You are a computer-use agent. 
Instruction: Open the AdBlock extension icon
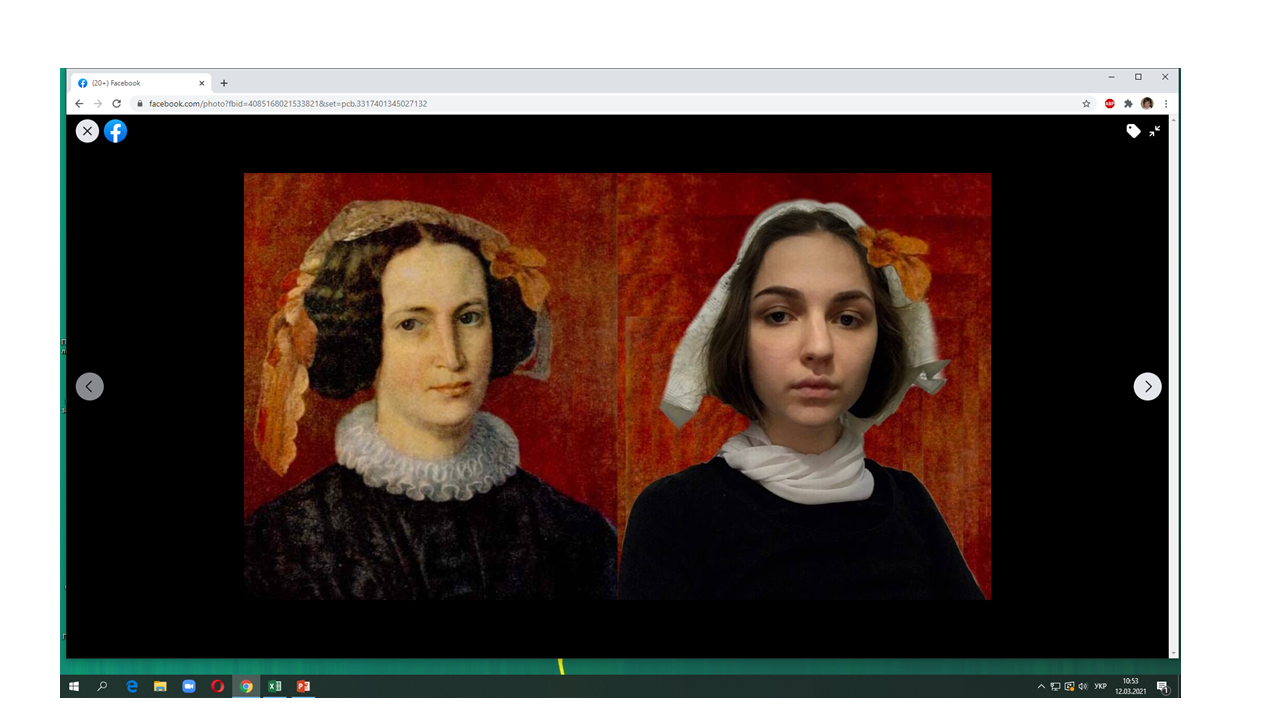(1110, 103)
